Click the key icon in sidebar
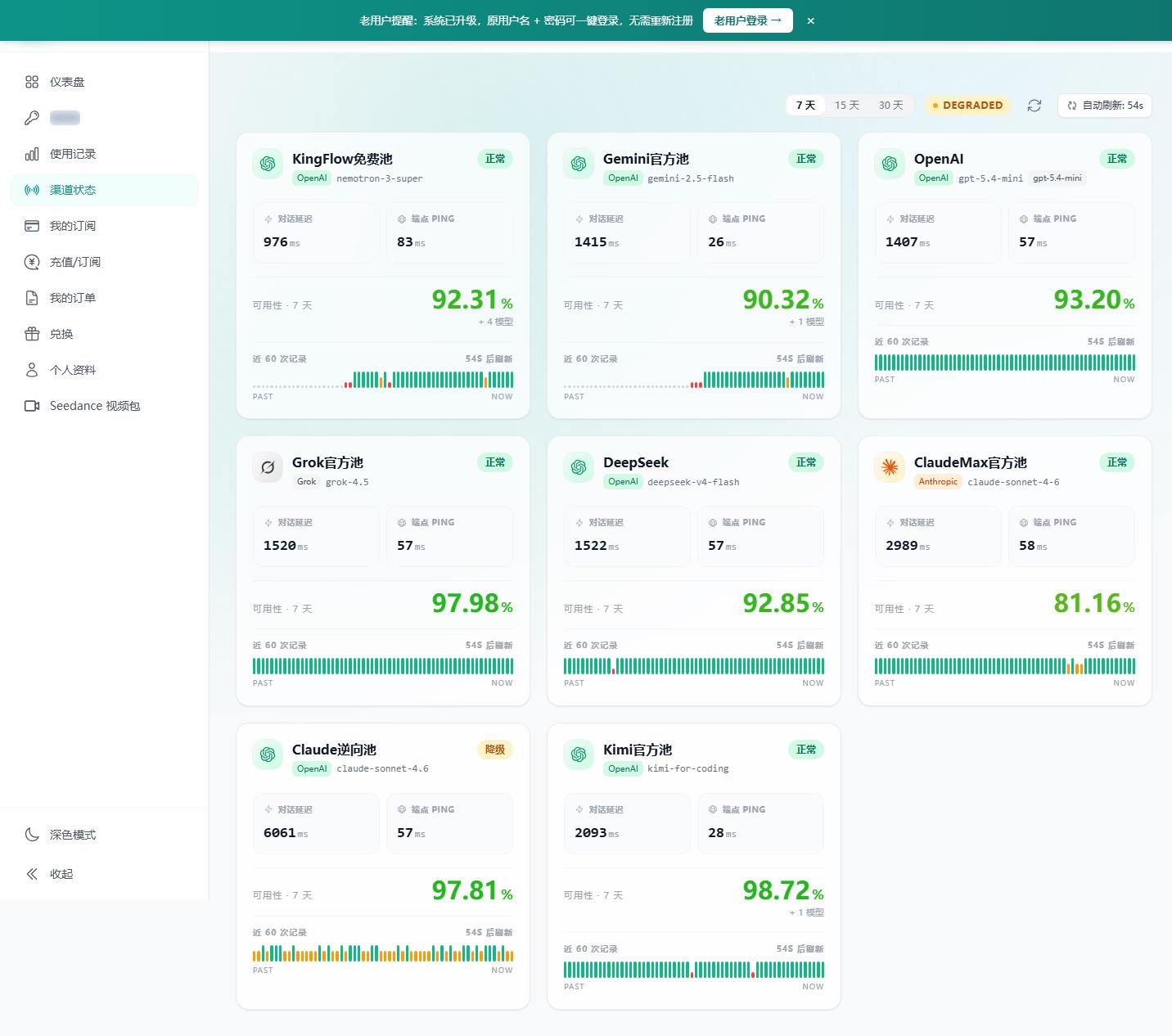This screenshot has width=1172, height=1036. click(x=32, y=118)
